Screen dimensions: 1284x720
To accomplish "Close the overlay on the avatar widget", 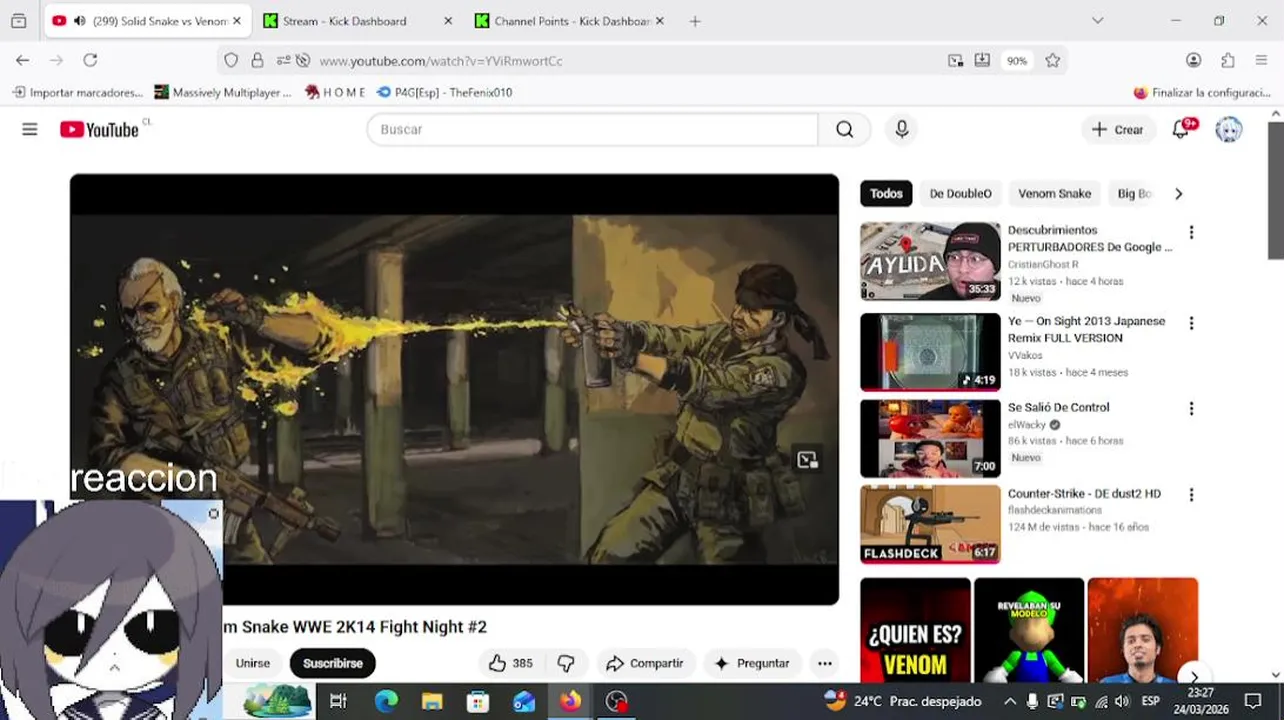I will (213, 514).
